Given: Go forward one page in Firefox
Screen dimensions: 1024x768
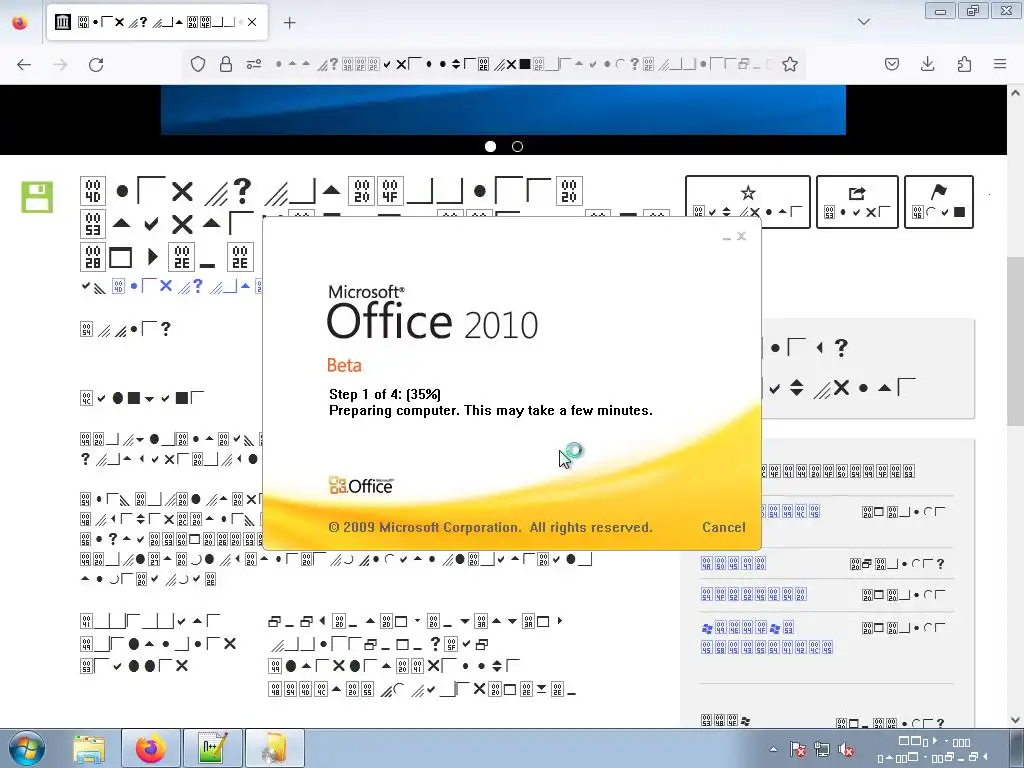Looking at the screenshot, I should pos(60,65).
